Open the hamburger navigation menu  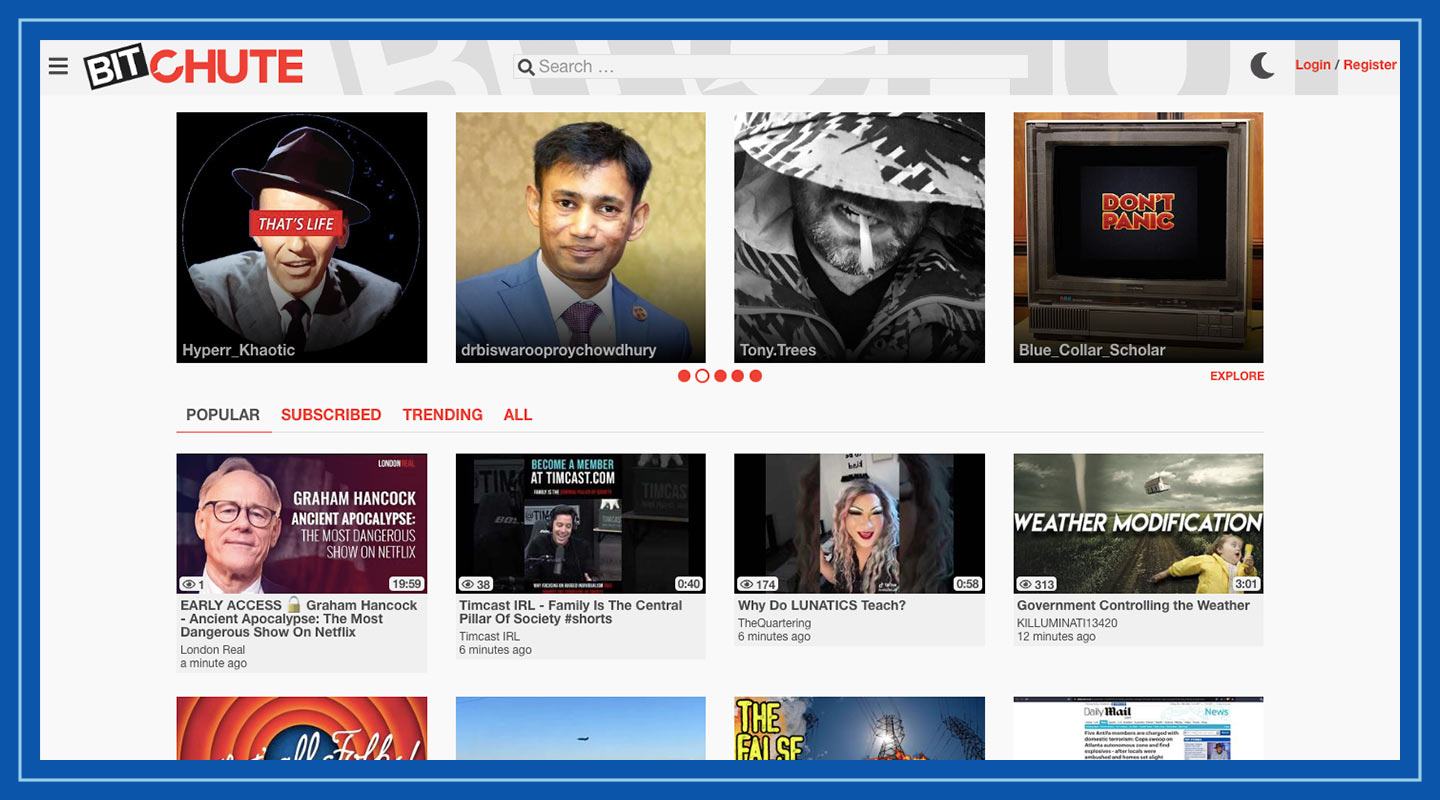tap(58, 66)
